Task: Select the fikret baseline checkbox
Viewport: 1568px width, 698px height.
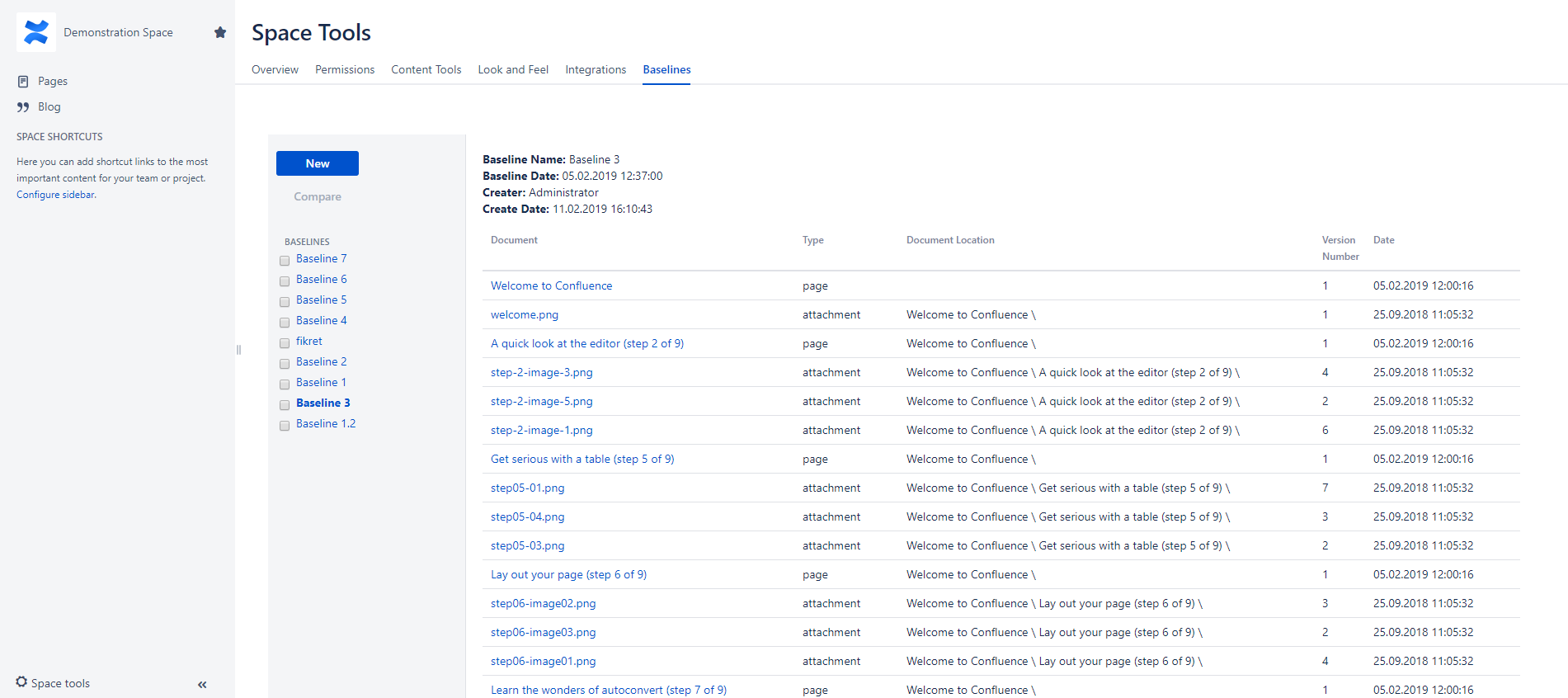Action: [285, 342]
